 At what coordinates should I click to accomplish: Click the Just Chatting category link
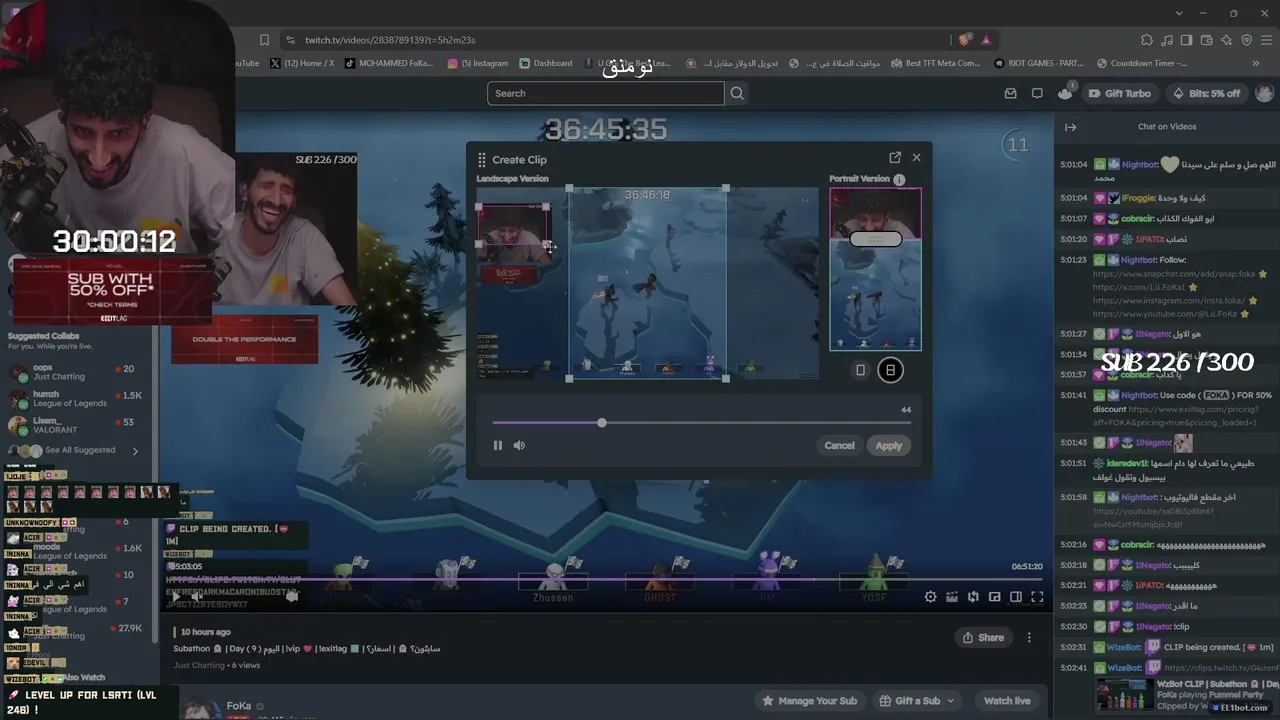199,665
